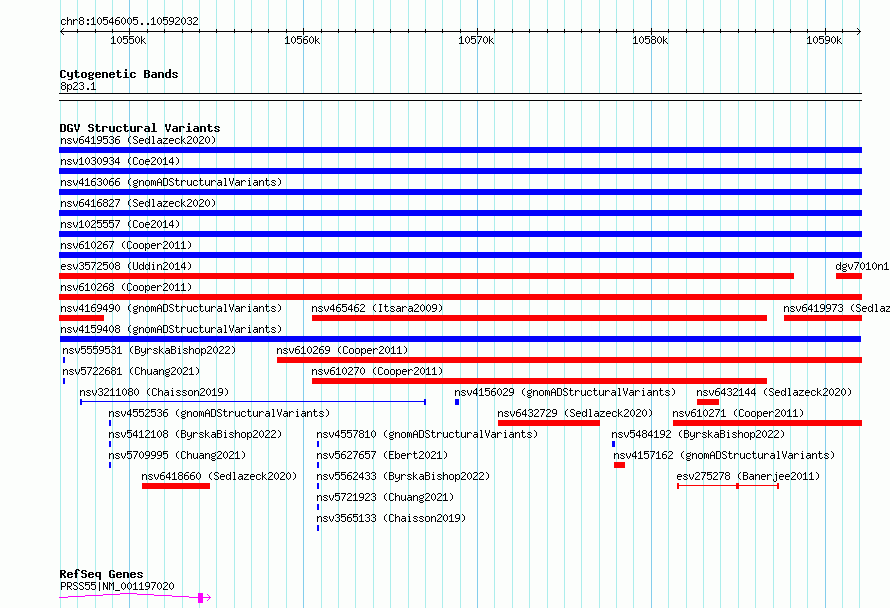Screen dimensions: 890x608
Task: Click the RefSeq Genes track title
Action: (x=101, y=574)
